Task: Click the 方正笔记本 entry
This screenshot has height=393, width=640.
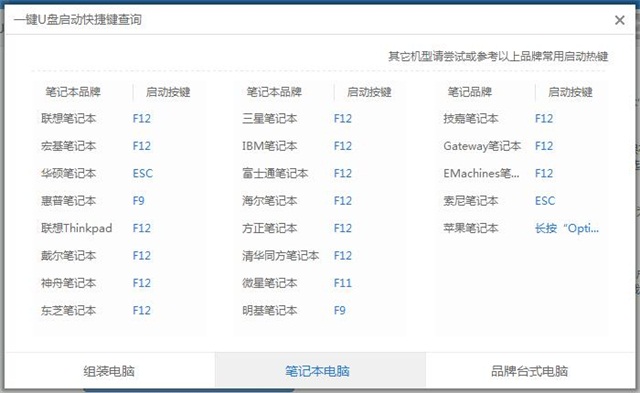Action: (269, 228)
